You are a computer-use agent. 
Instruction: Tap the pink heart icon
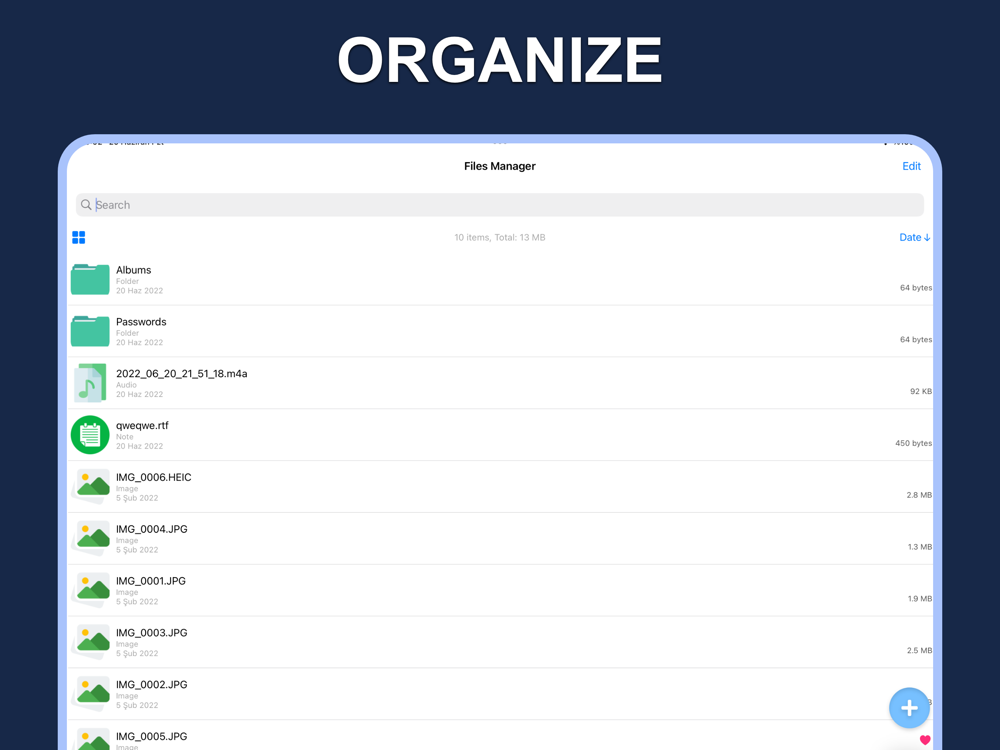click(925, 740)
